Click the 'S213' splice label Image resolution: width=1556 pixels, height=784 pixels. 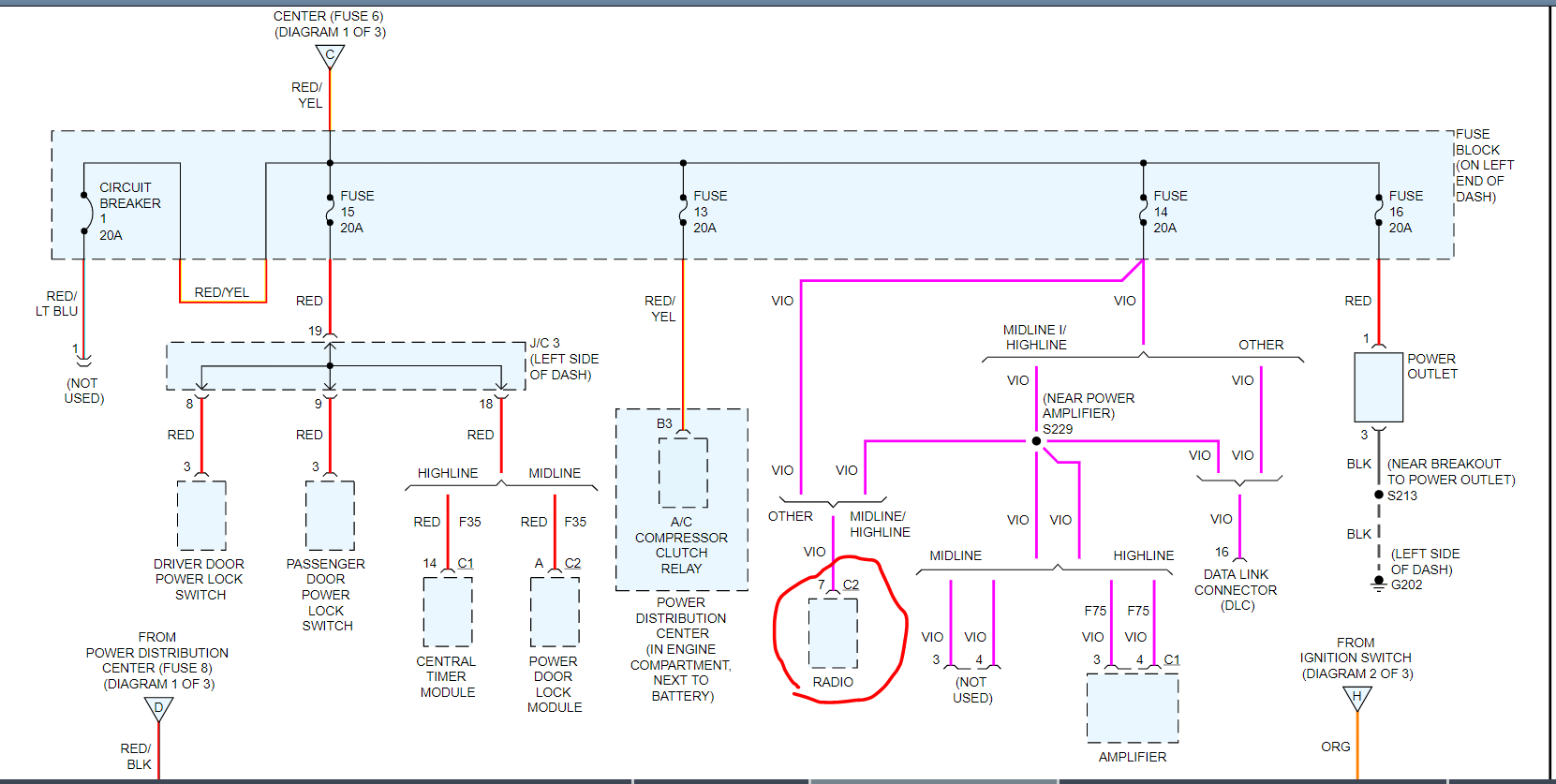1402,496
